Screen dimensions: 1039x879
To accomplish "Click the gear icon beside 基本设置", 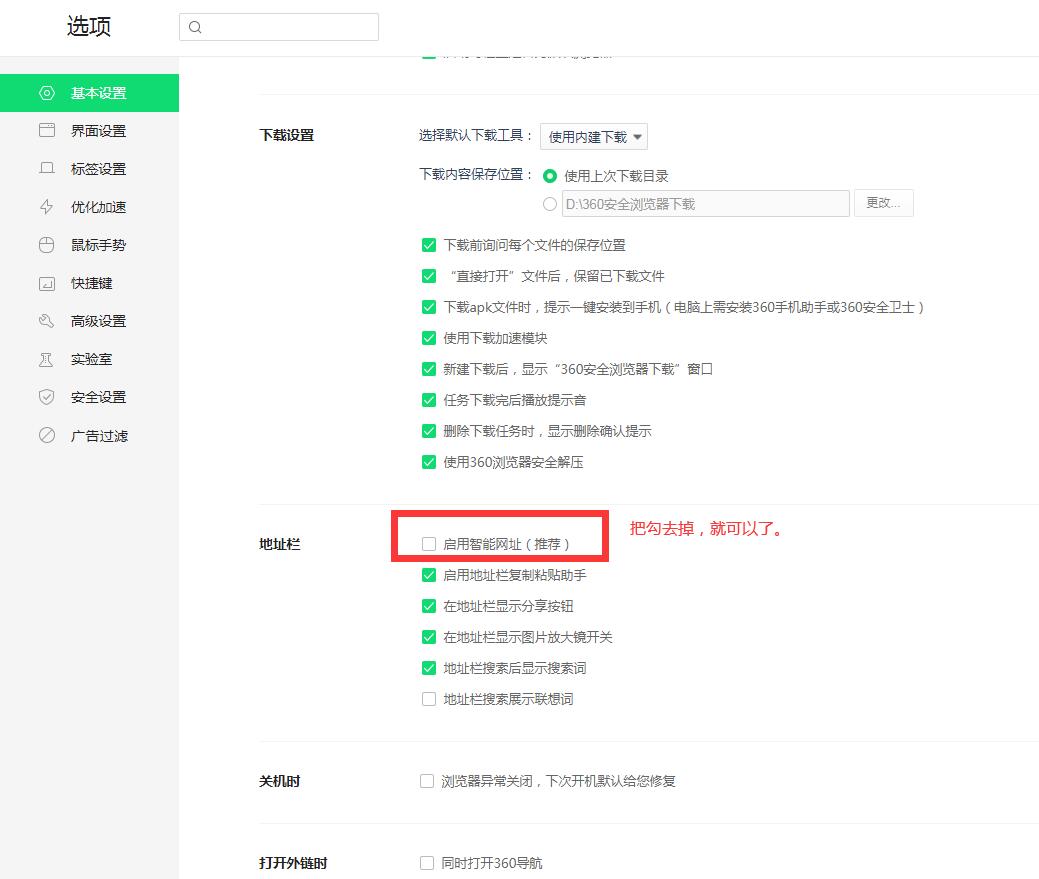I will [x=46, y=93].
